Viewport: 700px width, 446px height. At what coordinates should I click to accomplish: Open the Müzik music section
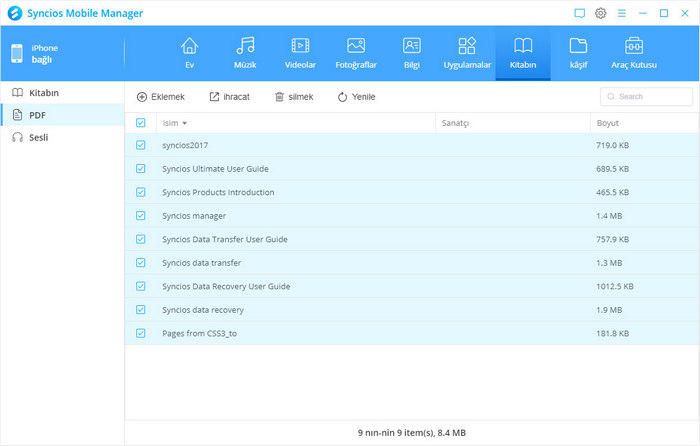[x=245, y=53]
